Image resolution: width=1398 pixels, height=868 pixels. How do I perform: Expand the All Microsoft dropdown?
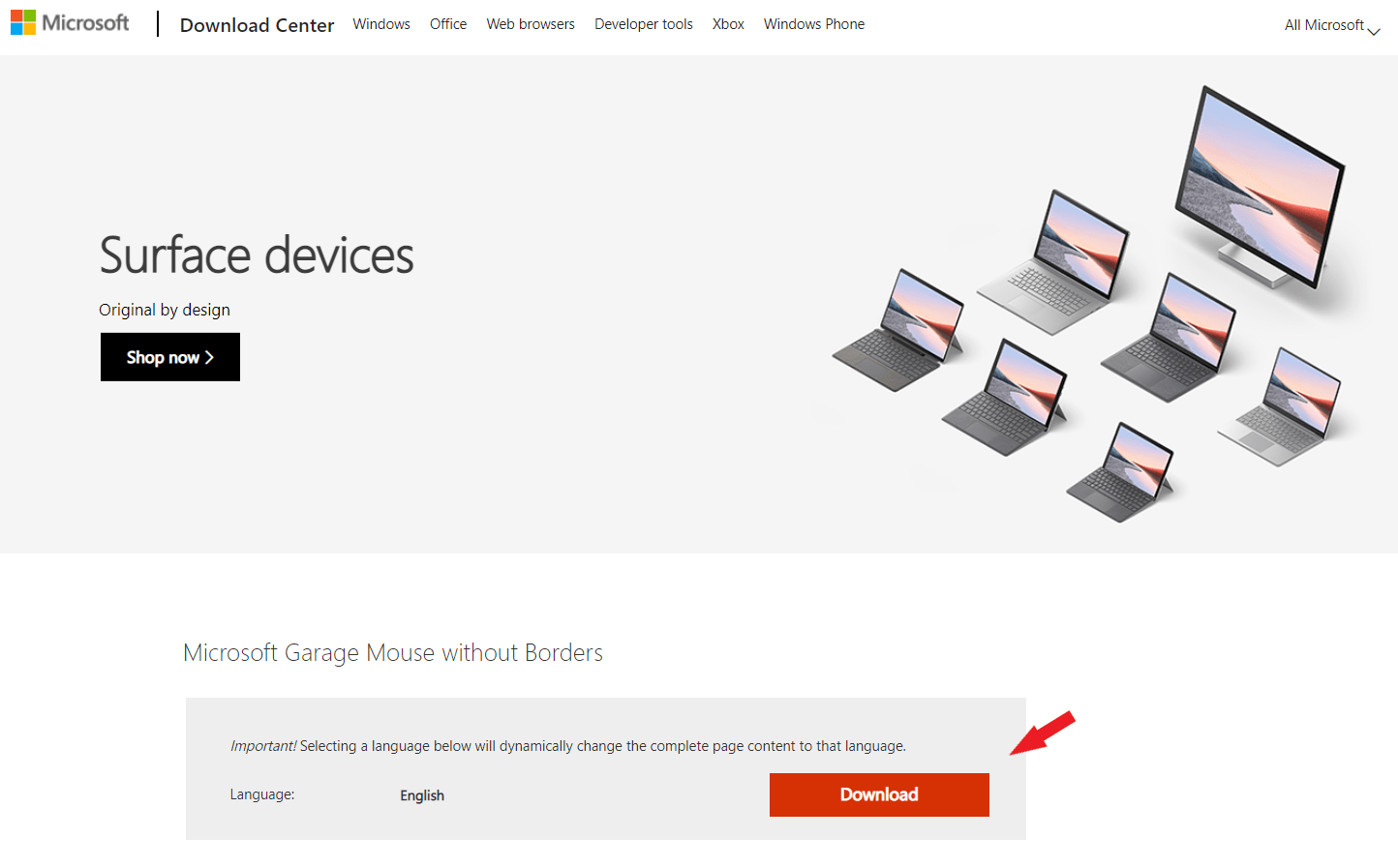pyautogui.click(x=1332, y=25)
